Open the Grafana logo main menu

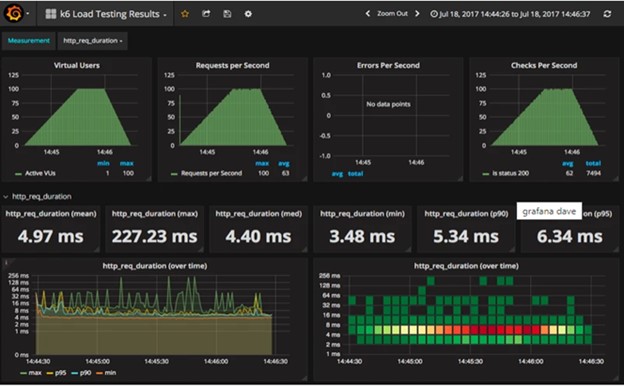pyautogui.click(x=14, y=14)
